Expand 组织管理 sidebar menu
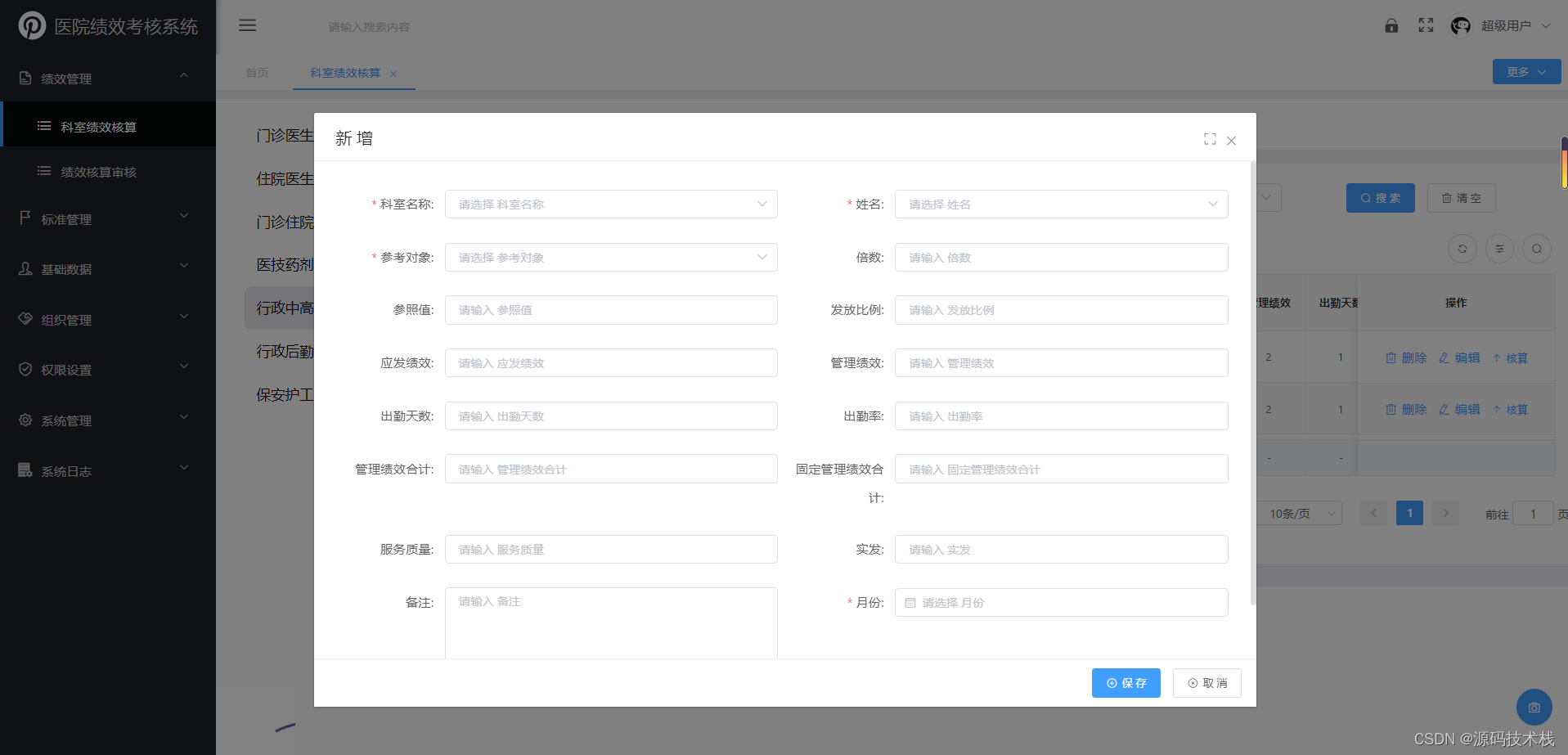This screenshot has width=1568, height=755. [x=108, y=319]
